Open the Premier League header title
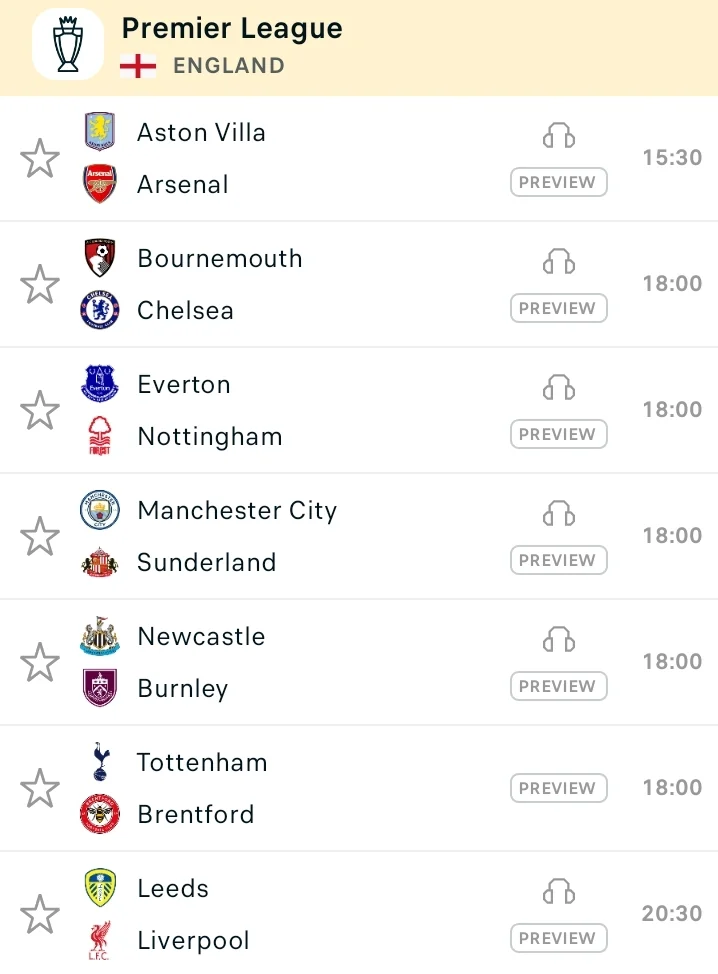 232,29
